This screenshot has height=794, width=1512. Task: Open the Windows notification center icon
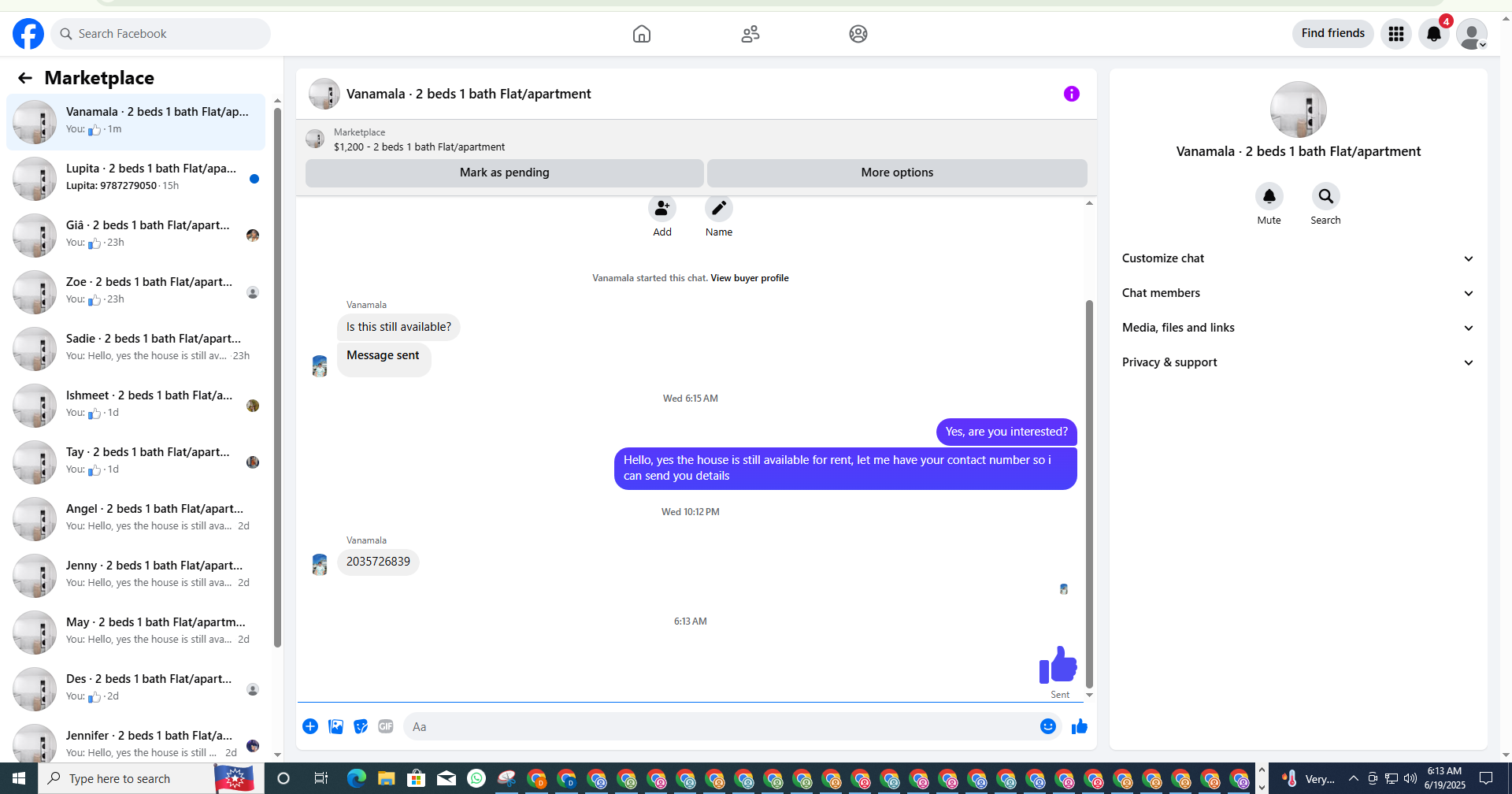[x=1486, y=778]
